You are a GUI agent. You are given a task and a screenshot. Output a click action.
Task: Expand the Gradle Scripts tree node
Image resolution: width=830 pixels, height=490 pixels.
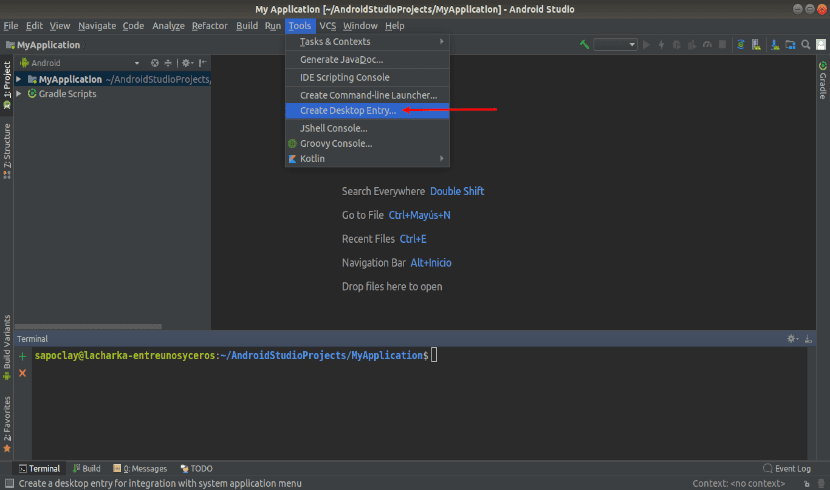click(x=18, y=93)
